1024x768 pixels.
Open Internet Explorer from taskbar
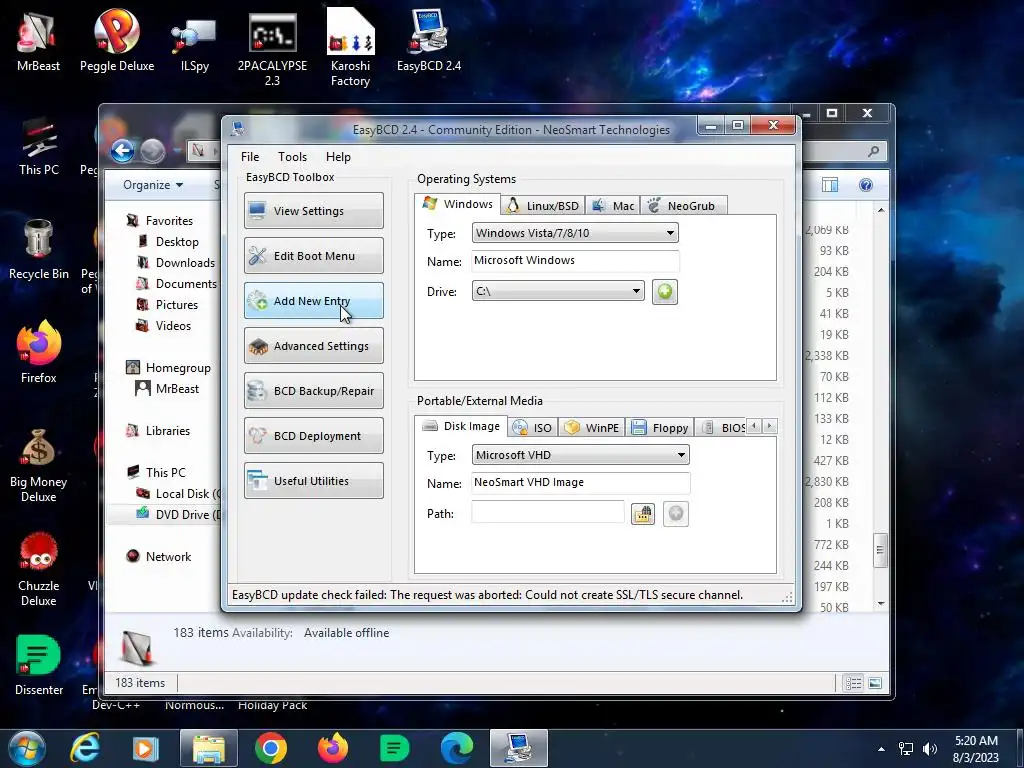point(84,748)
